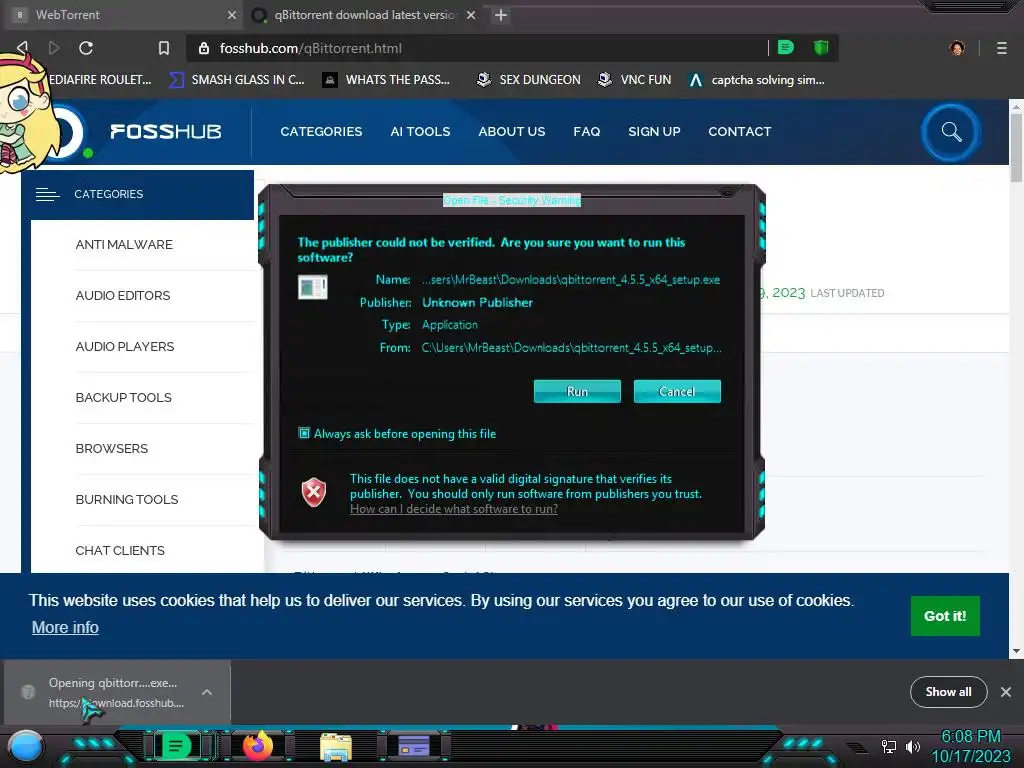Open How can I decide what software to run
The height and width of the screenshot is (768, 1024).
(453, 509)
